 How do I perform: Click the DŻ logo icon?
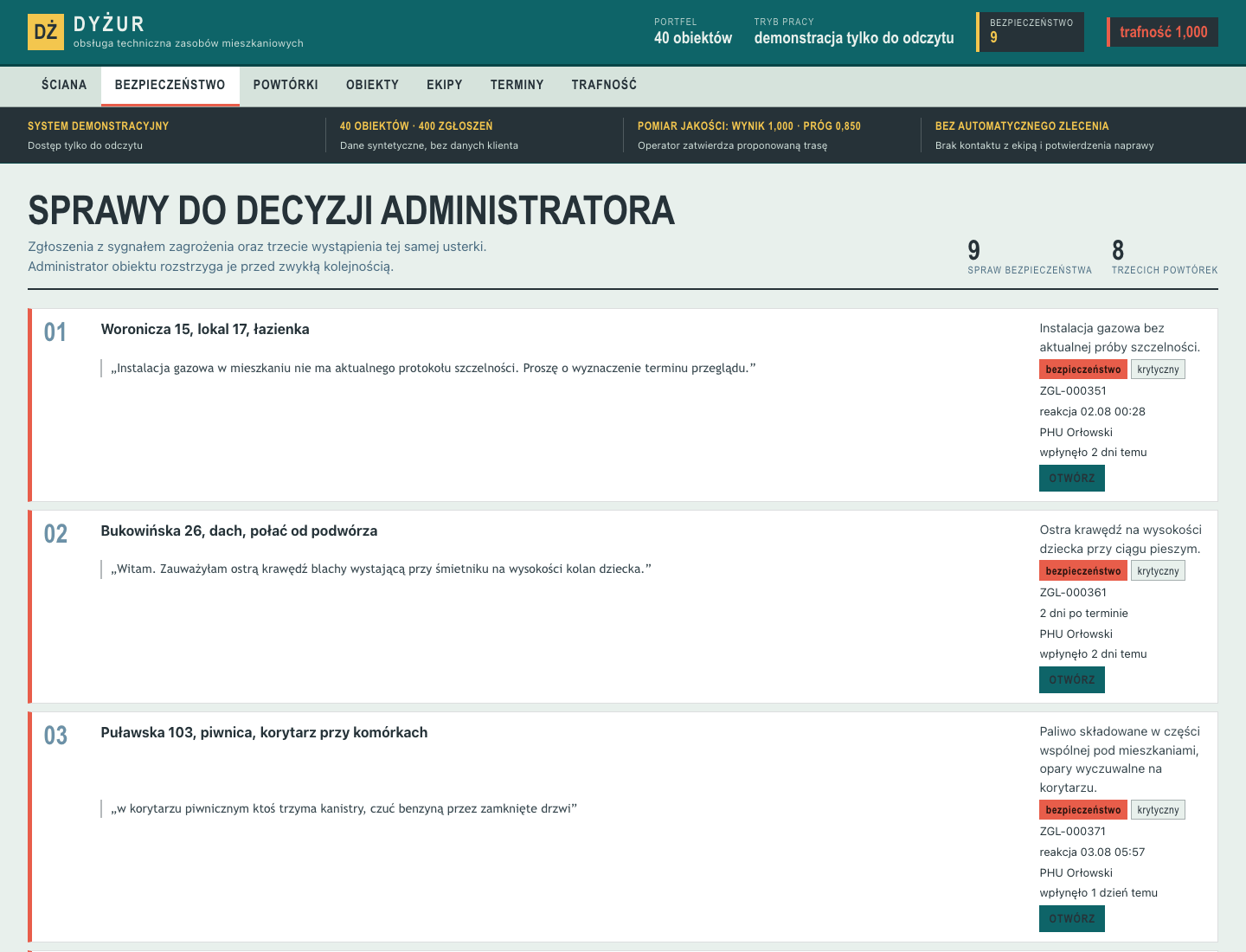(x=46, y=32)
